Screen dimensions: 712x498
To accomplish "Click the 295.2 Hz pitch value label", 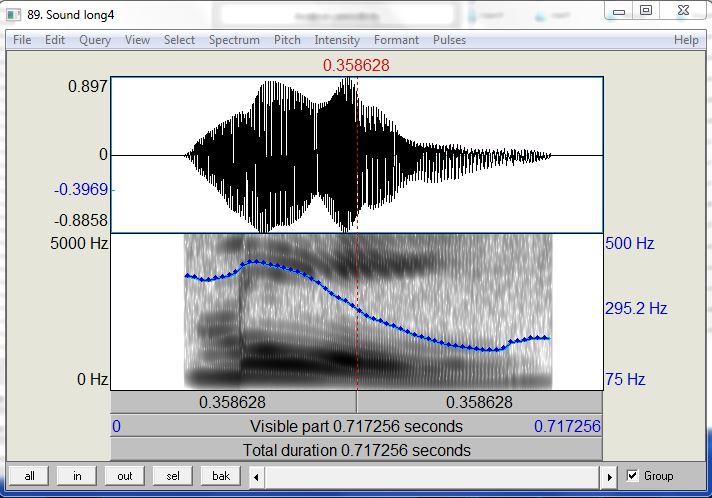I will 636,309.
